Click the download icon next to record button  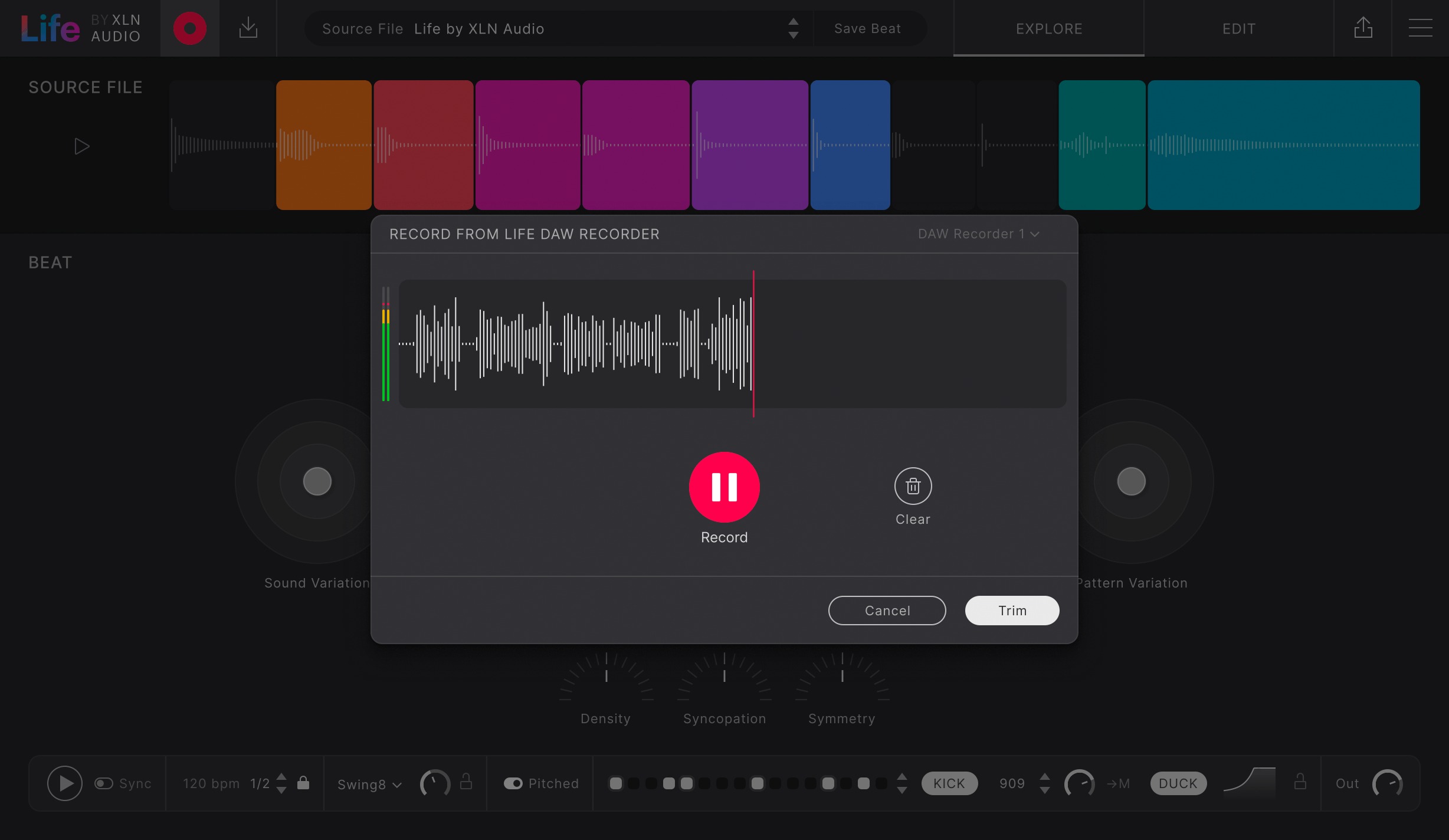(248, 28)
